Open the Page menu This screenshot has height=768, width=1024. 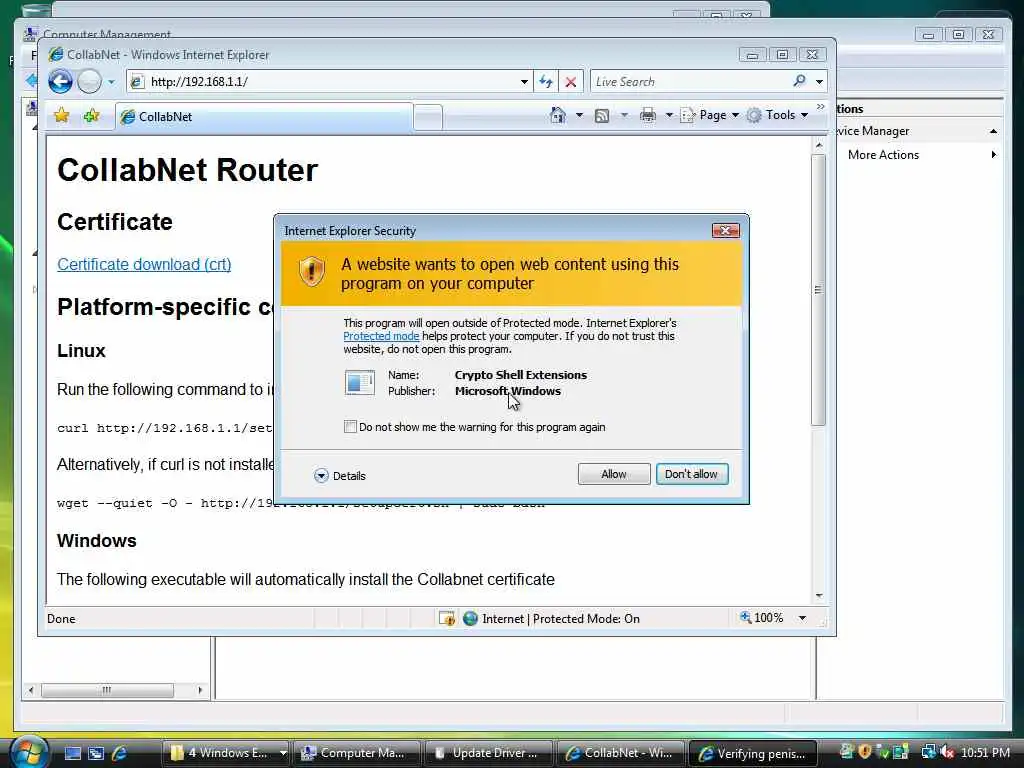click(x=710, y=115)
